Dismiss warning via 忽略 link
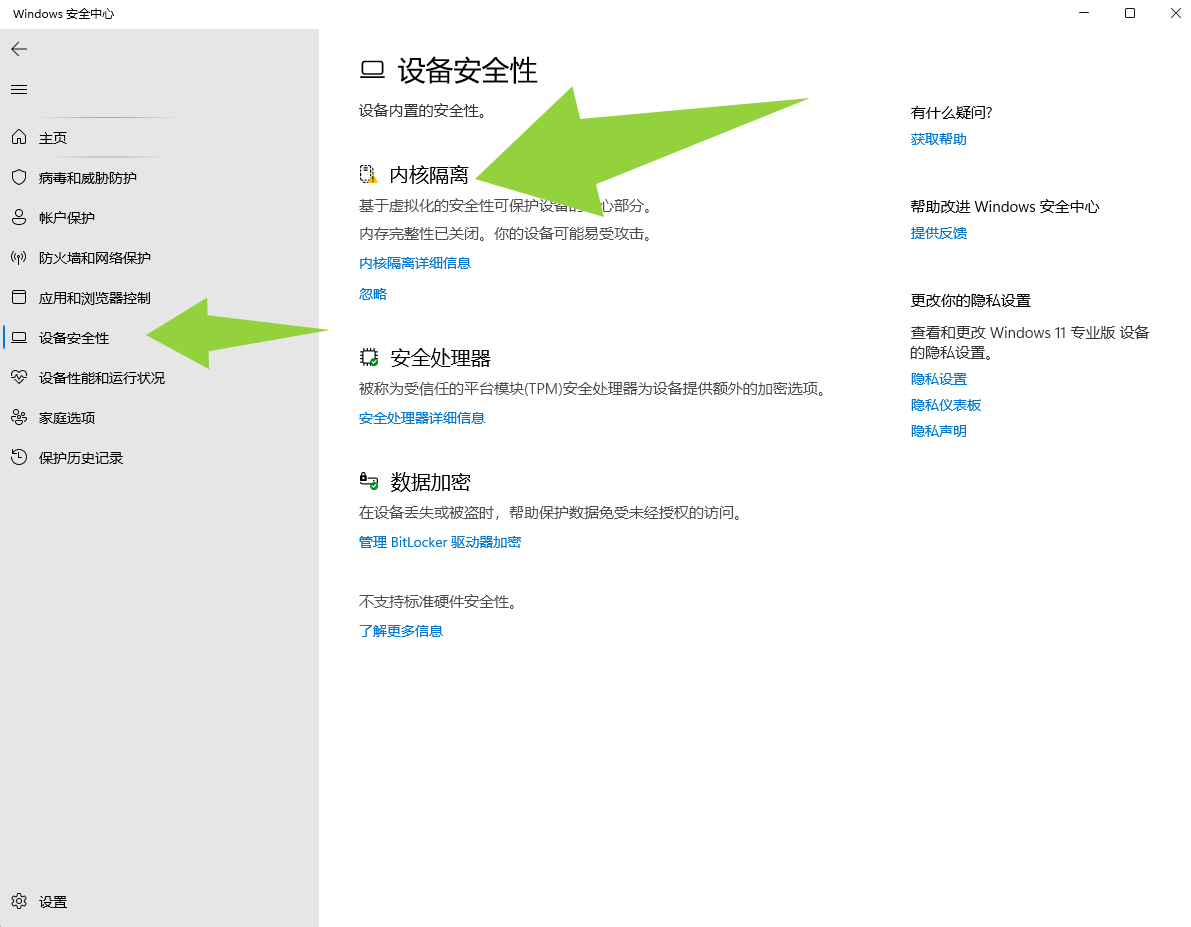The height and width of the screenshot is (927, 1191). pos(372,294)
